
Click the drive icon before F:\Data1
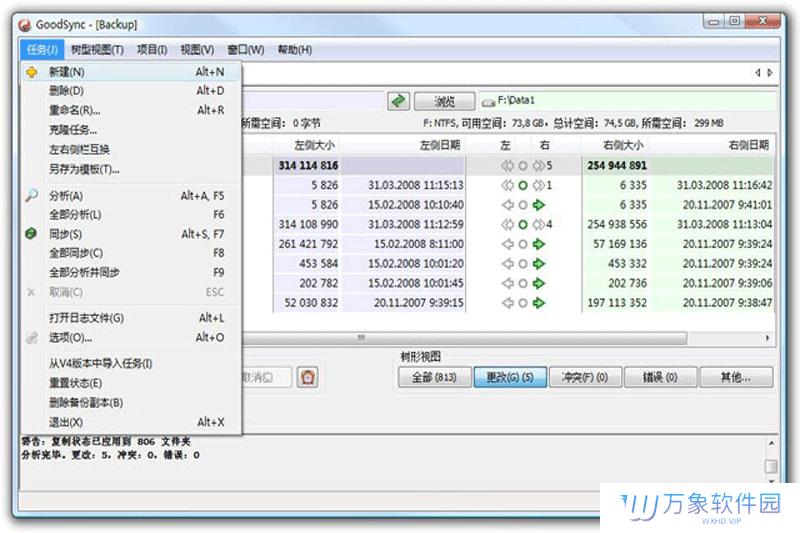click(488, 103)
